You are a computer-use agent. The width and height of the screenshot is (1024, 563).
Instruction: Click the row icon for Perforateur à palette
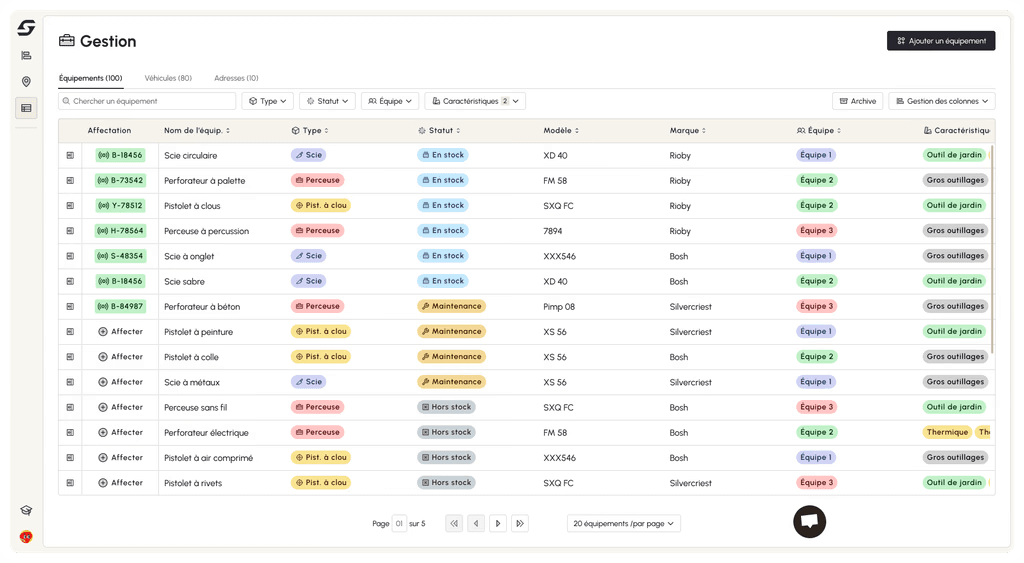pyautogui.click(x=70, y=180)
